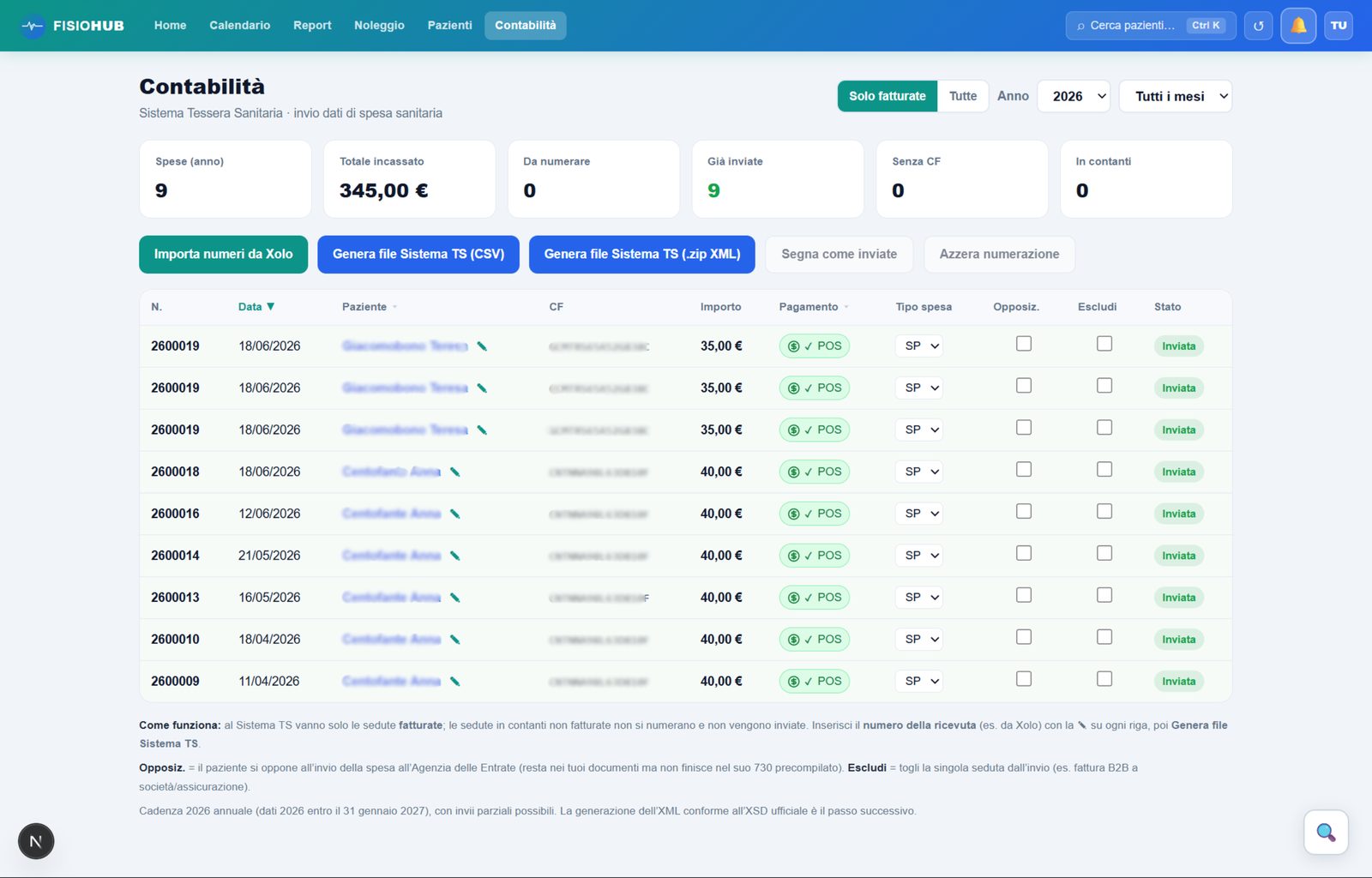The height and width of the screenshot is (878, 1372).
Task: Click the floating magnifier search button
Action: 1326,832
